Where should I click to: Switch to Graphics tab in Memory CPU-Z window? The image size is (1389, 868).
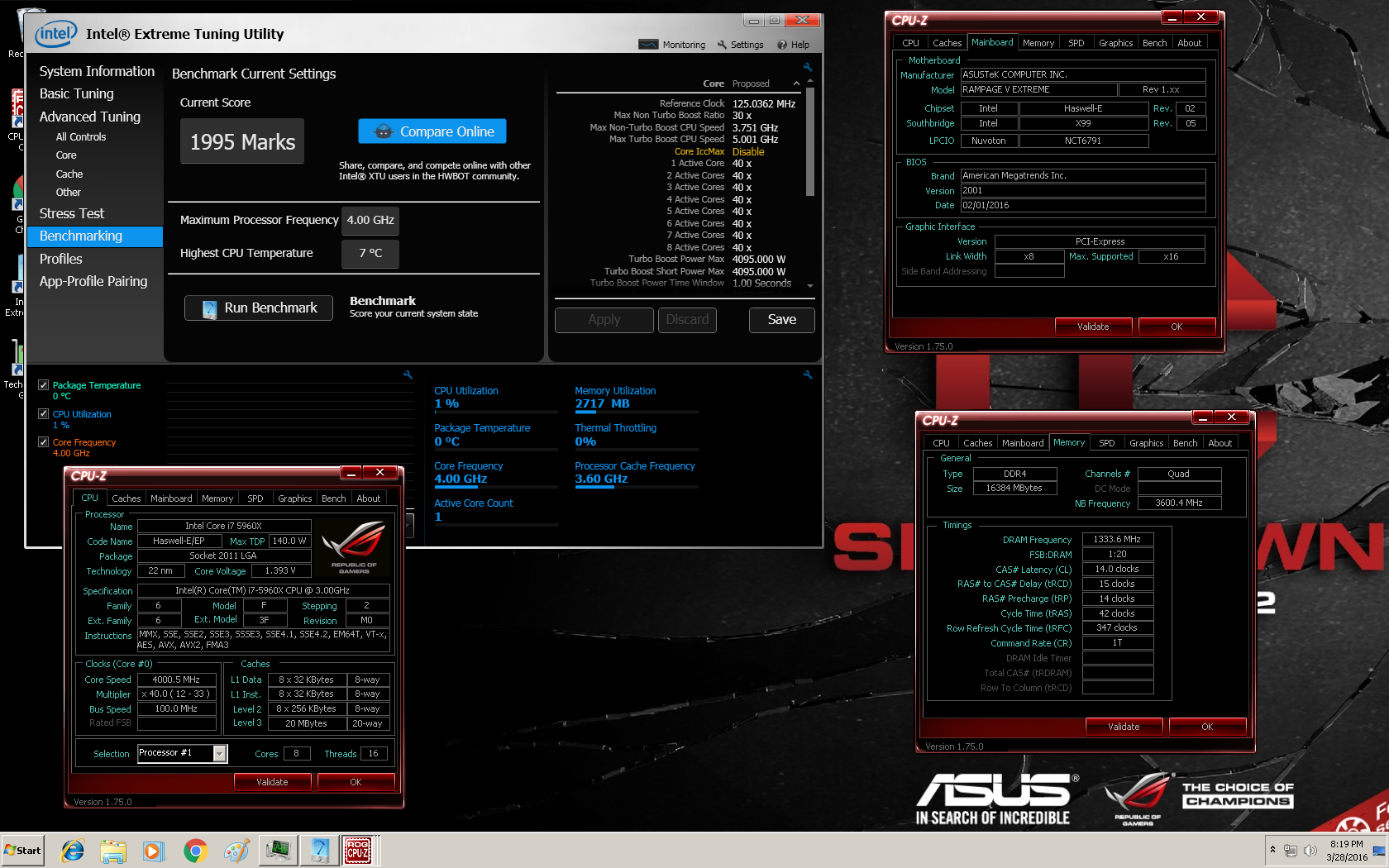(1146, 443)
